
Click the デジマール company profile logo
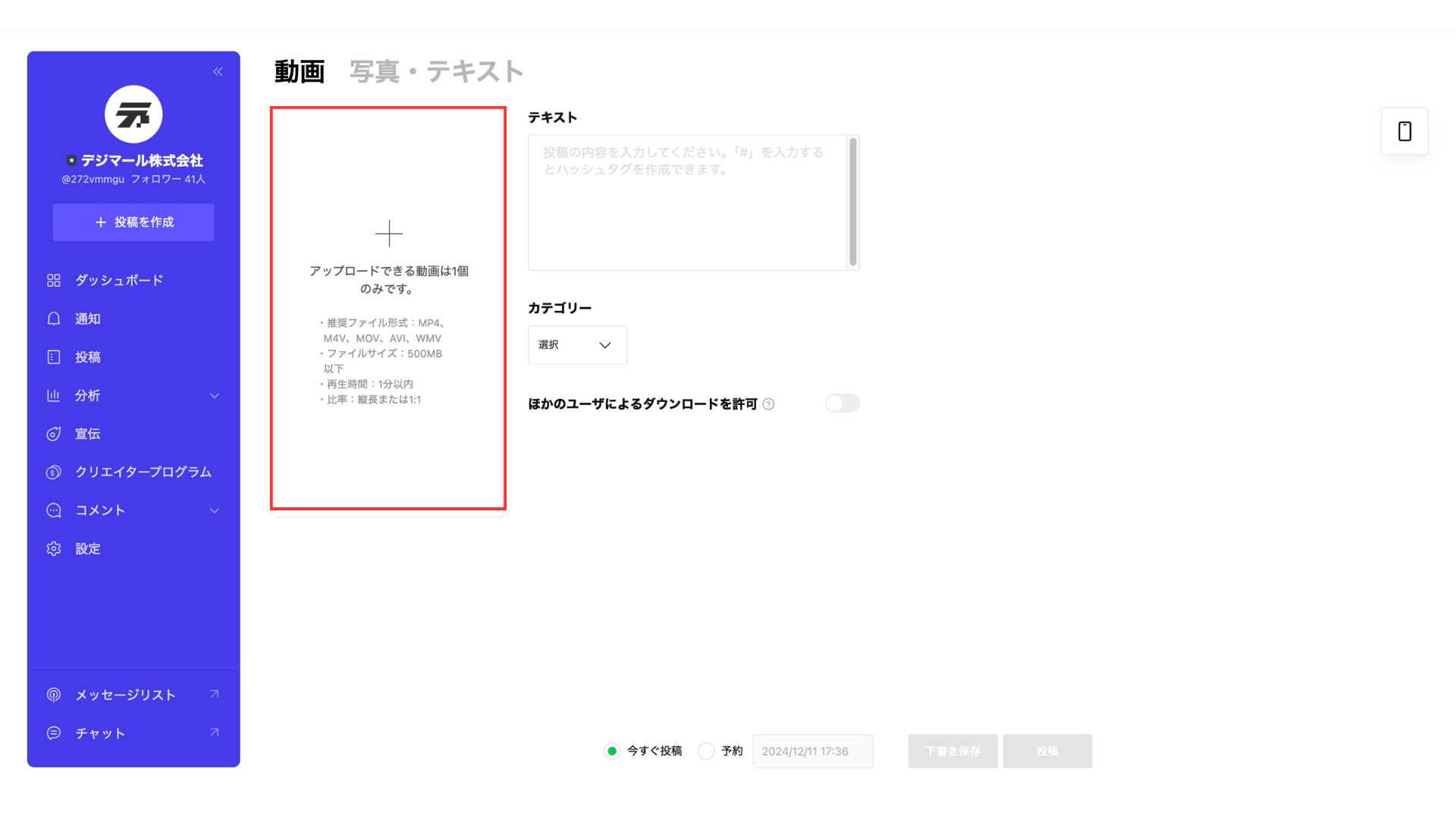click(x=133, y=115)
